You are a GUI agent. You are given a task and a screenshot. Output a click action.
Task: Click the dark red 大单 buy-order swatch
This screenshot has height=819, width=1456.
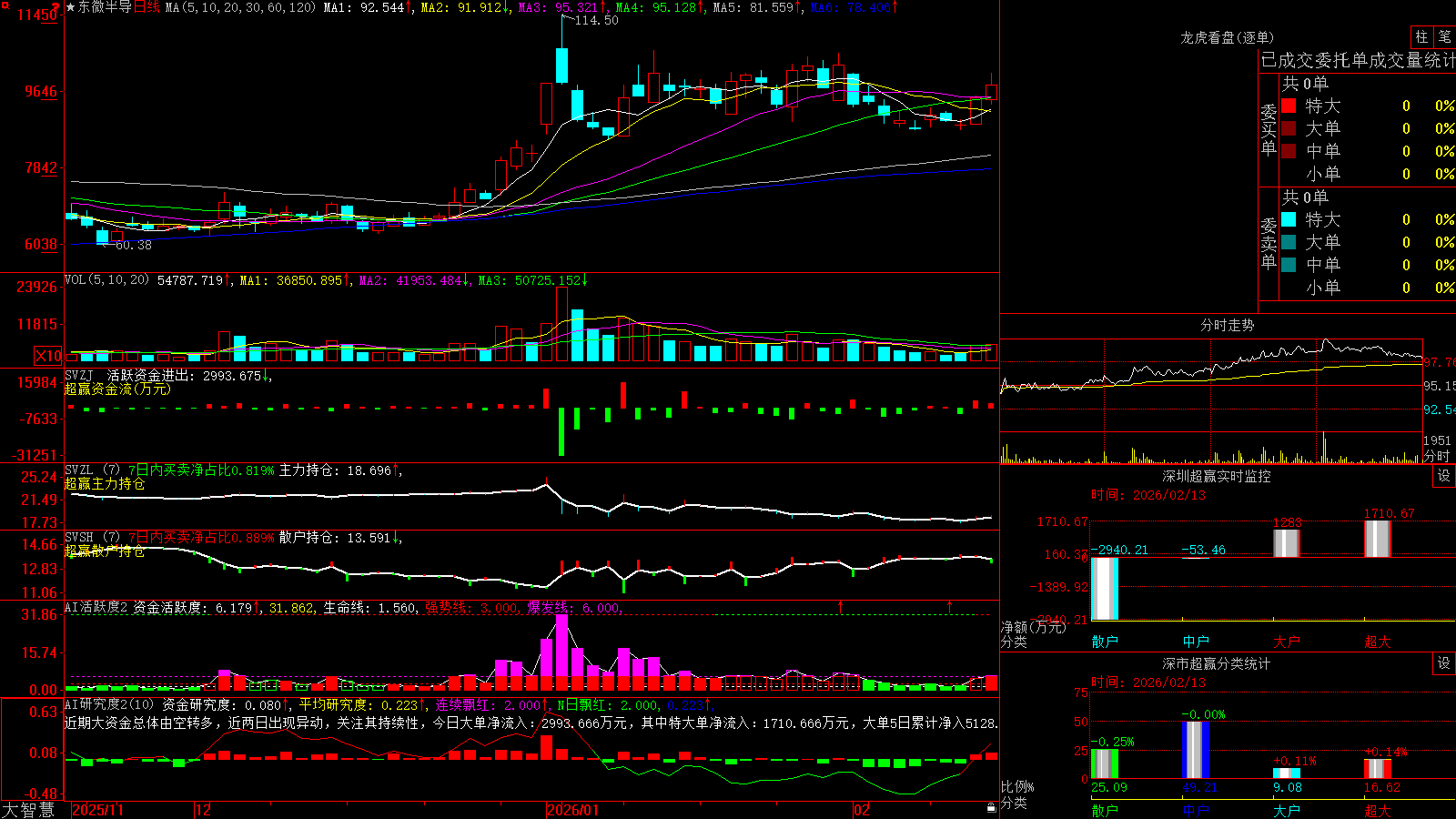[1289, 128]
